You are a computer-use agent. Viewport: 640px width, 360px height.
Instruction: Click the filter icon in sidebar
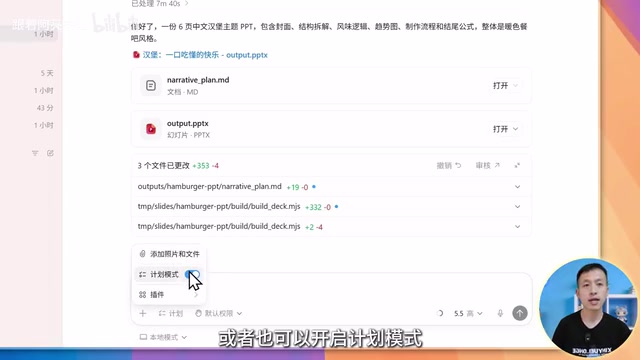(35, 153)
